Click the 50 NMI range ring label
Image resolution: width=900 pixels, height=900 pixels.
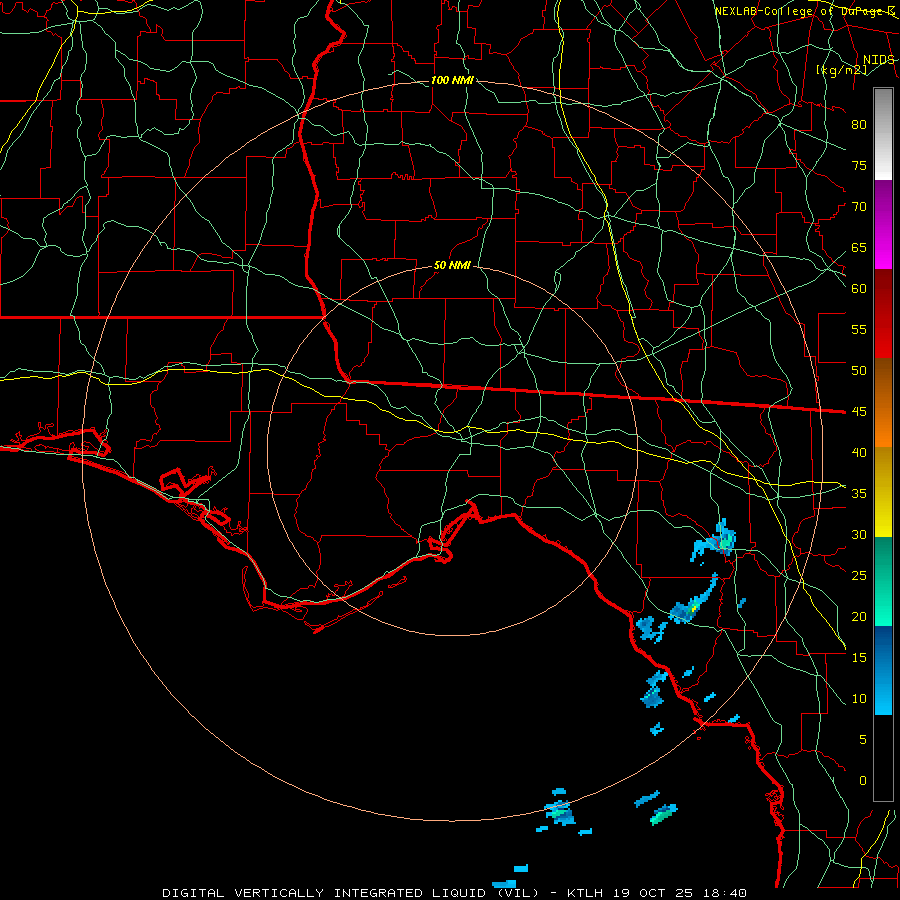point(452,265)
